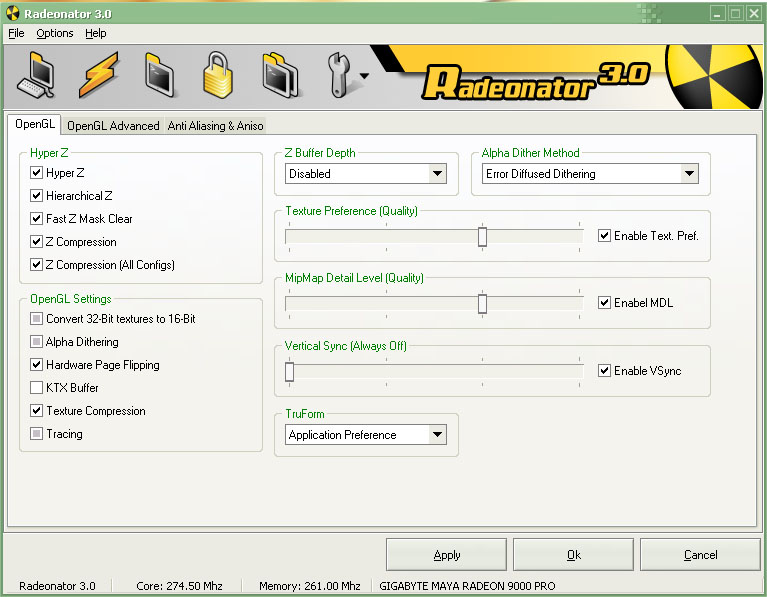
Task: Enable the KTX Buffer checkbox
Action: pyautogui.click(x=36, y=388)
